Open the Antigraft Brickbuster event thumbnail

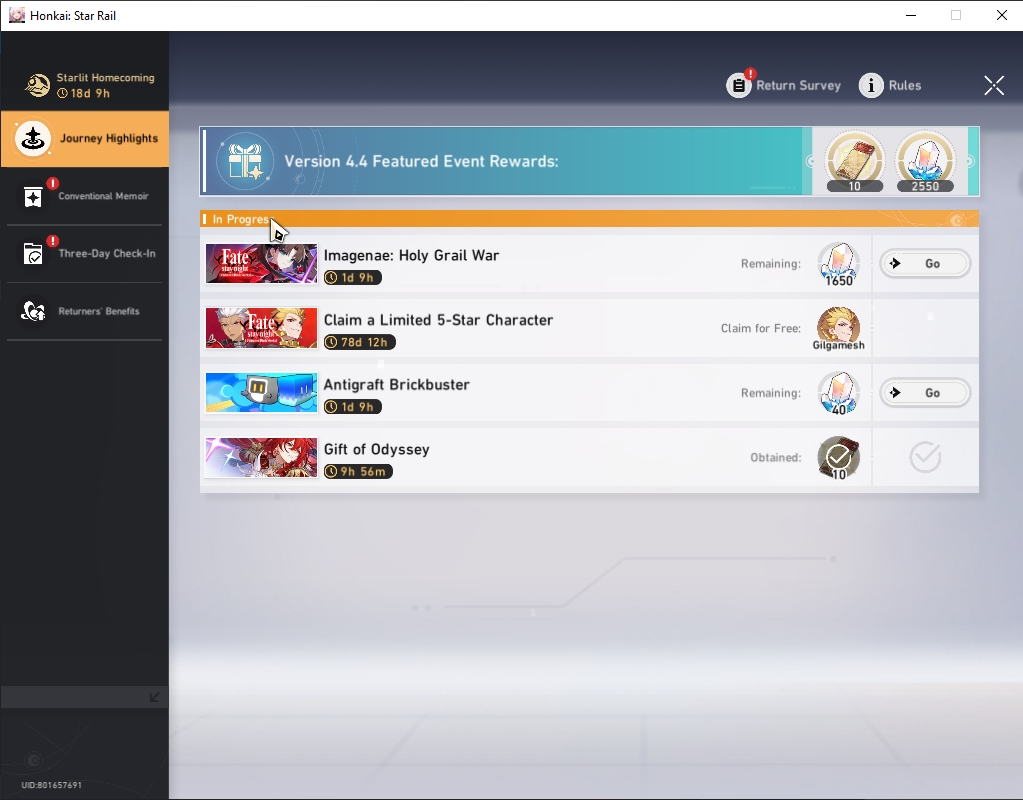coord(261,393)
